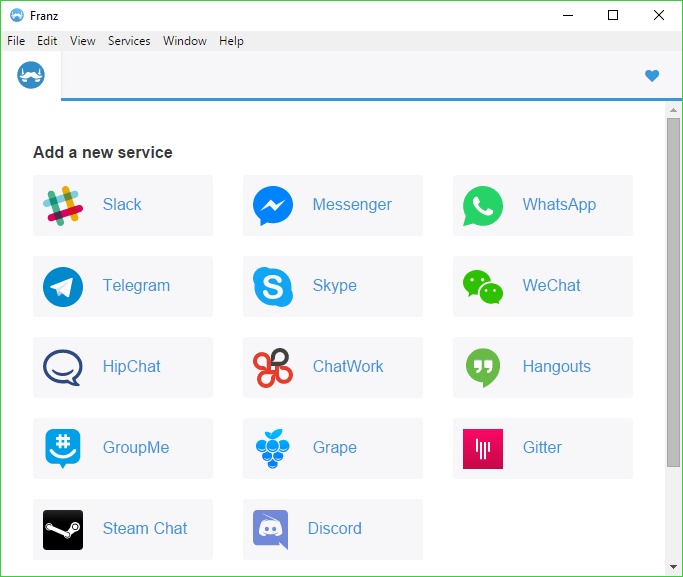The image size is (683, 577).
Task: Select the Messenger service label
Action: coord(352,204)
